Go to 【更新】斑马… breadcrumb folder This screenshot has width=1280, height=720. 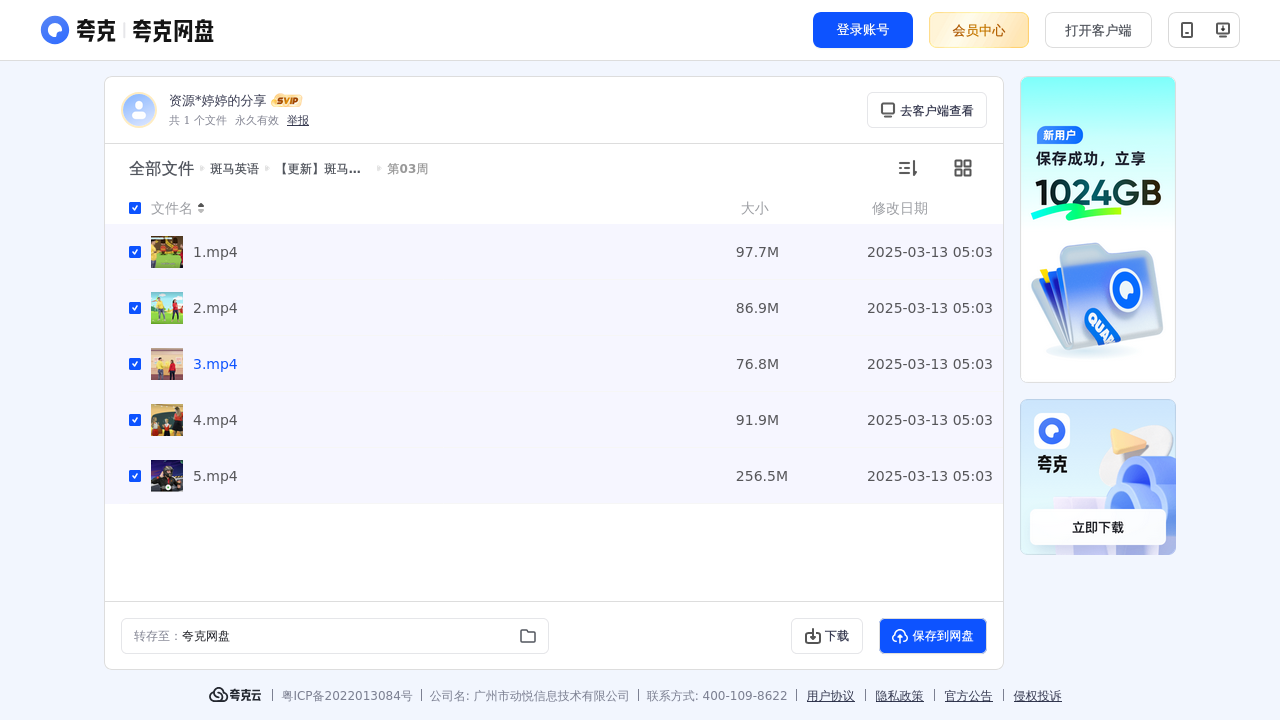[x=318, y=169]
